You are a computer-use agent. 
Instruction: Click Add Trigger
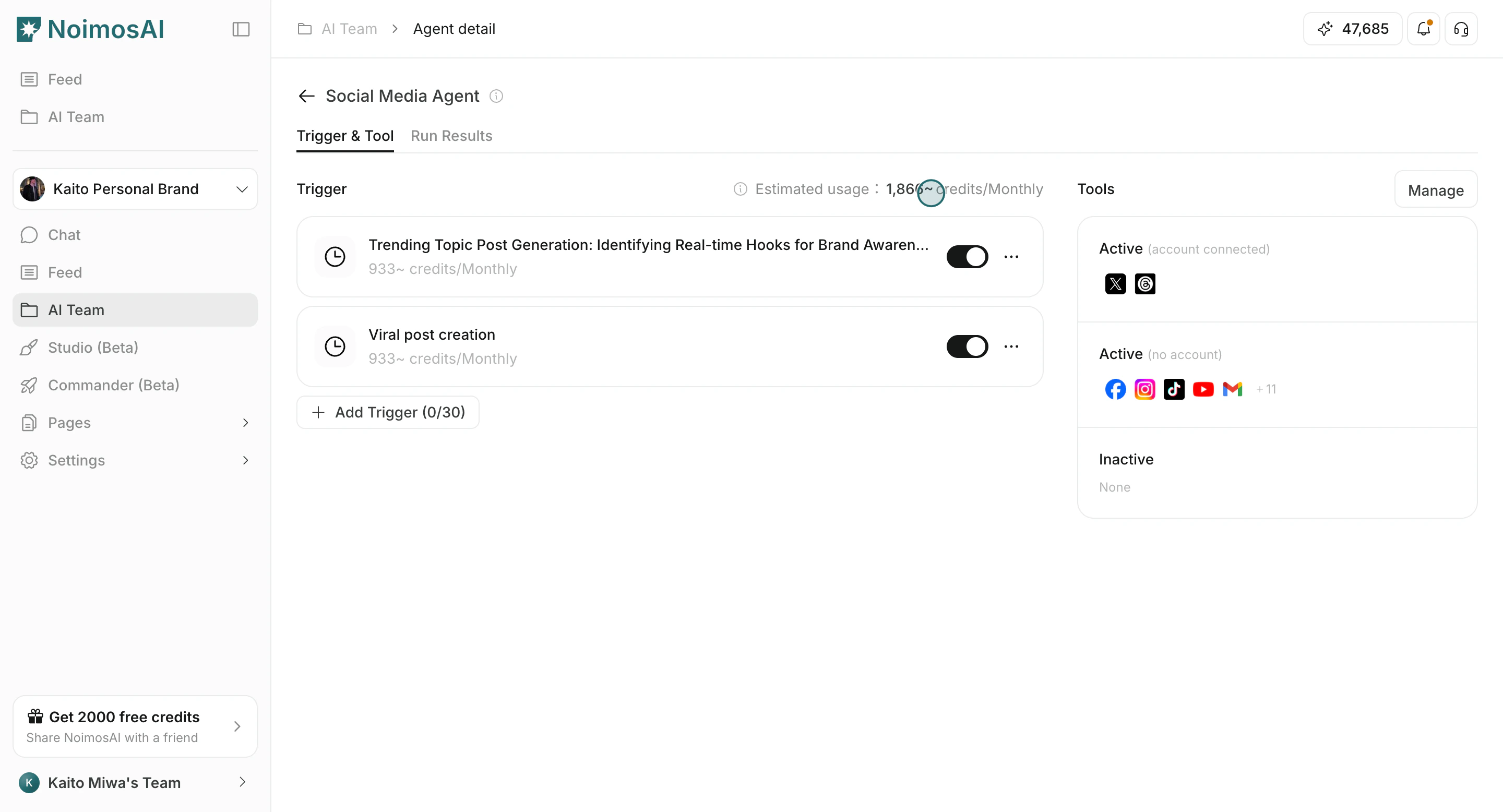tap(388, 412)
